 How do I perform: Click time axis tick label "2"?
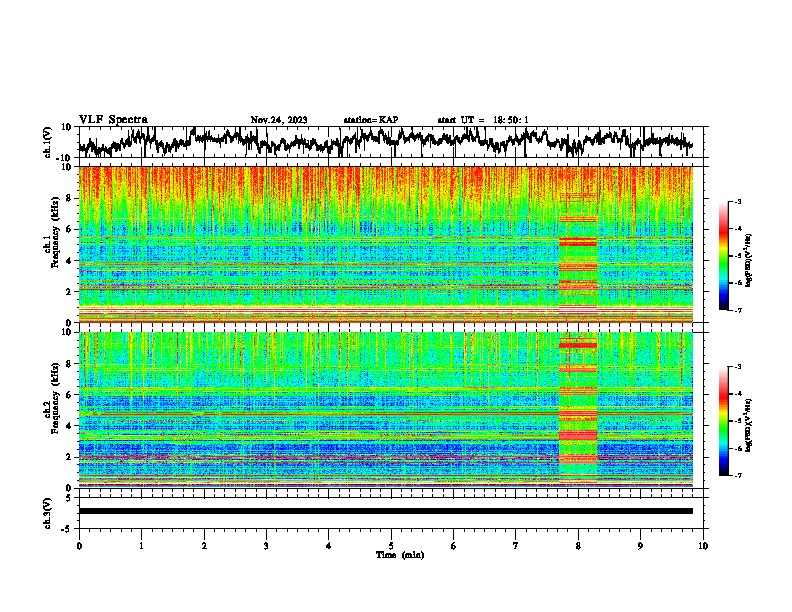pyautogui.click(x=204, y=546)
